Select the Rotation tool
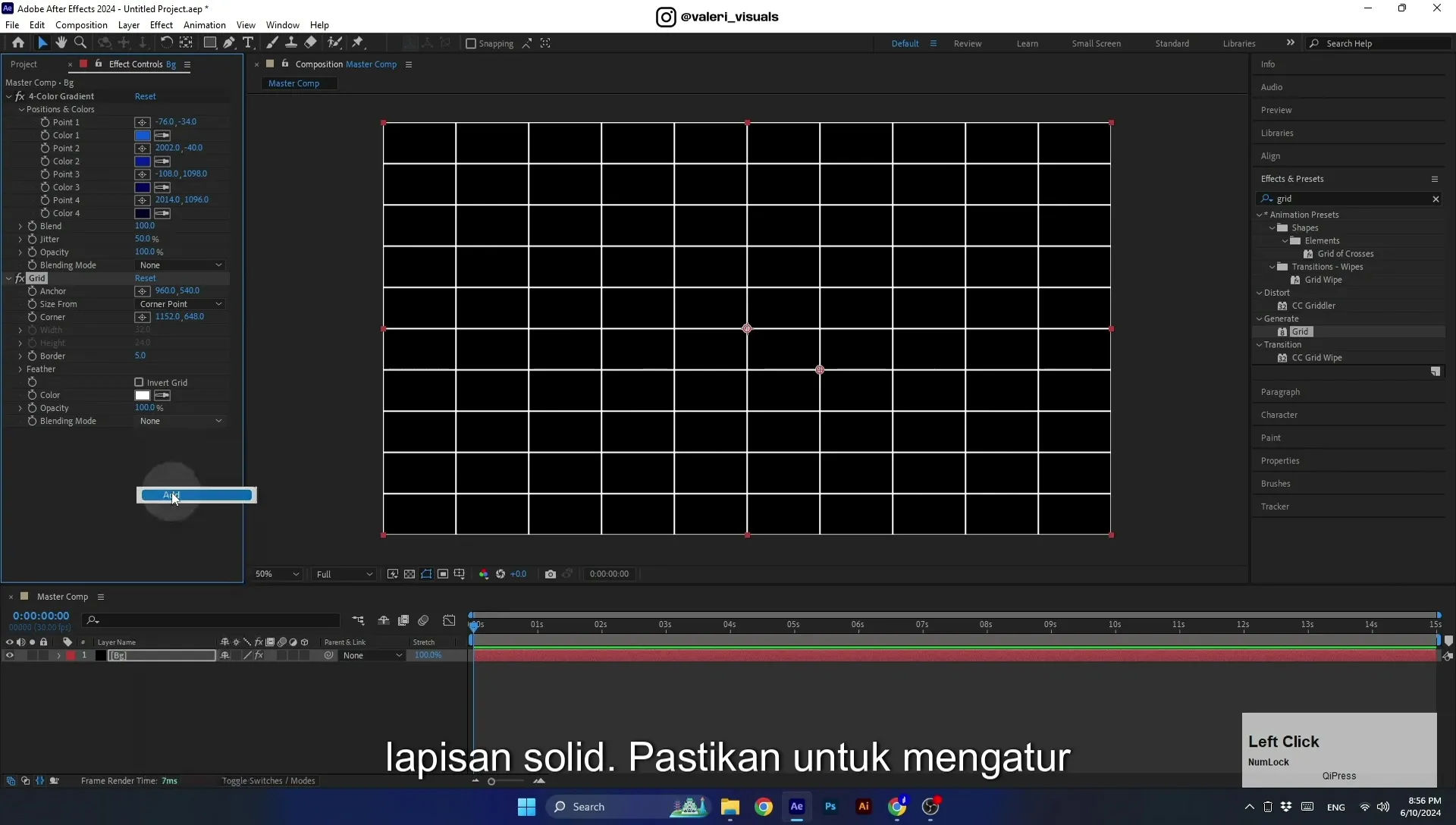Image resolution: width=1456 pixels, height=825 pixels. tap(166, 43)
